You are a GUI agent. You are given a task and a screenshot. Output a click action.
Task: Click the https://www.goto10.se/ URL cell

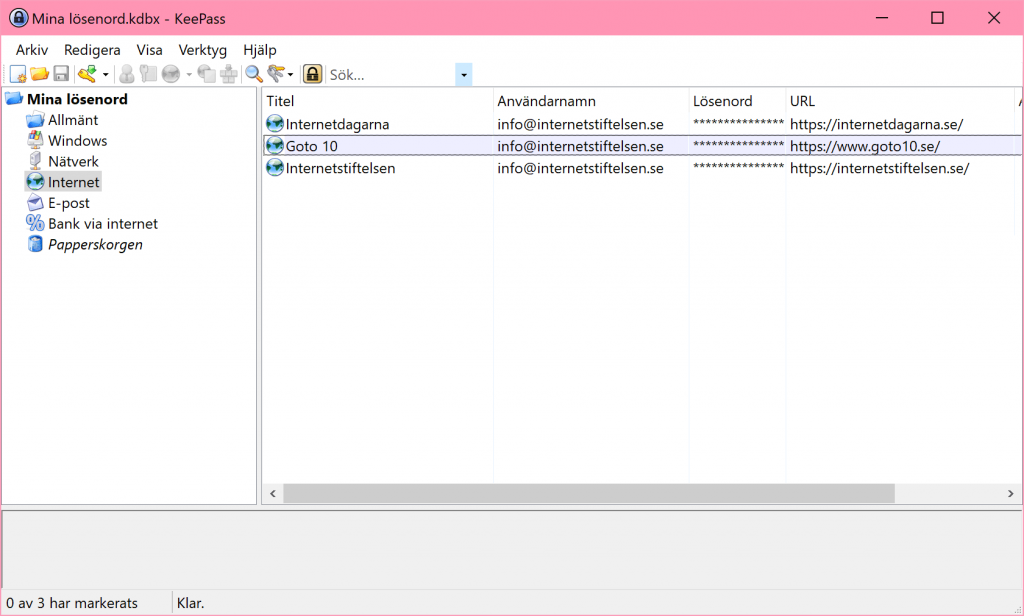[865, 146]
